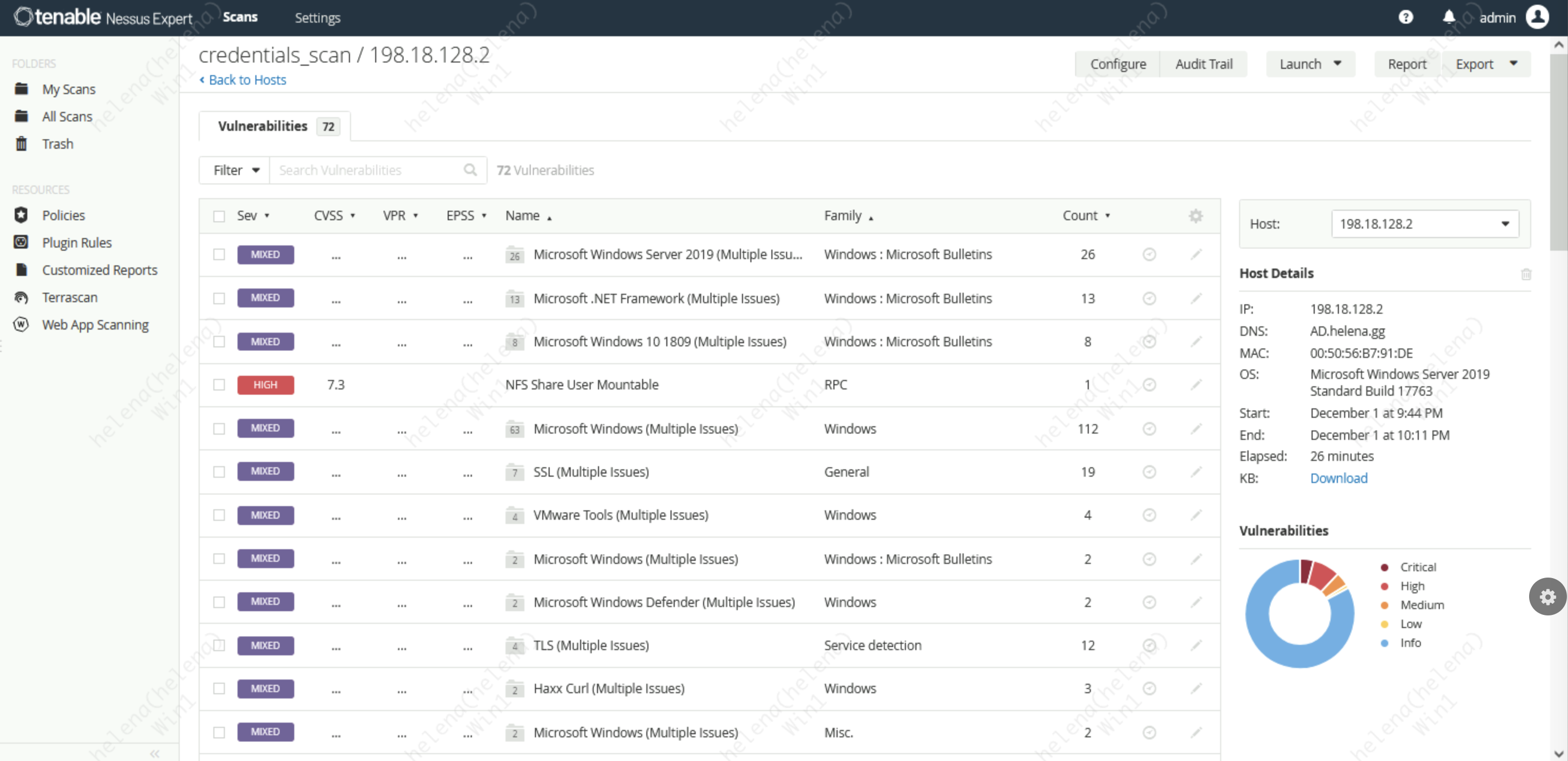Open table column settings gear icon
This screenshot has width=1568, height=761.
pyautogui.click(x=1195, y=216)
